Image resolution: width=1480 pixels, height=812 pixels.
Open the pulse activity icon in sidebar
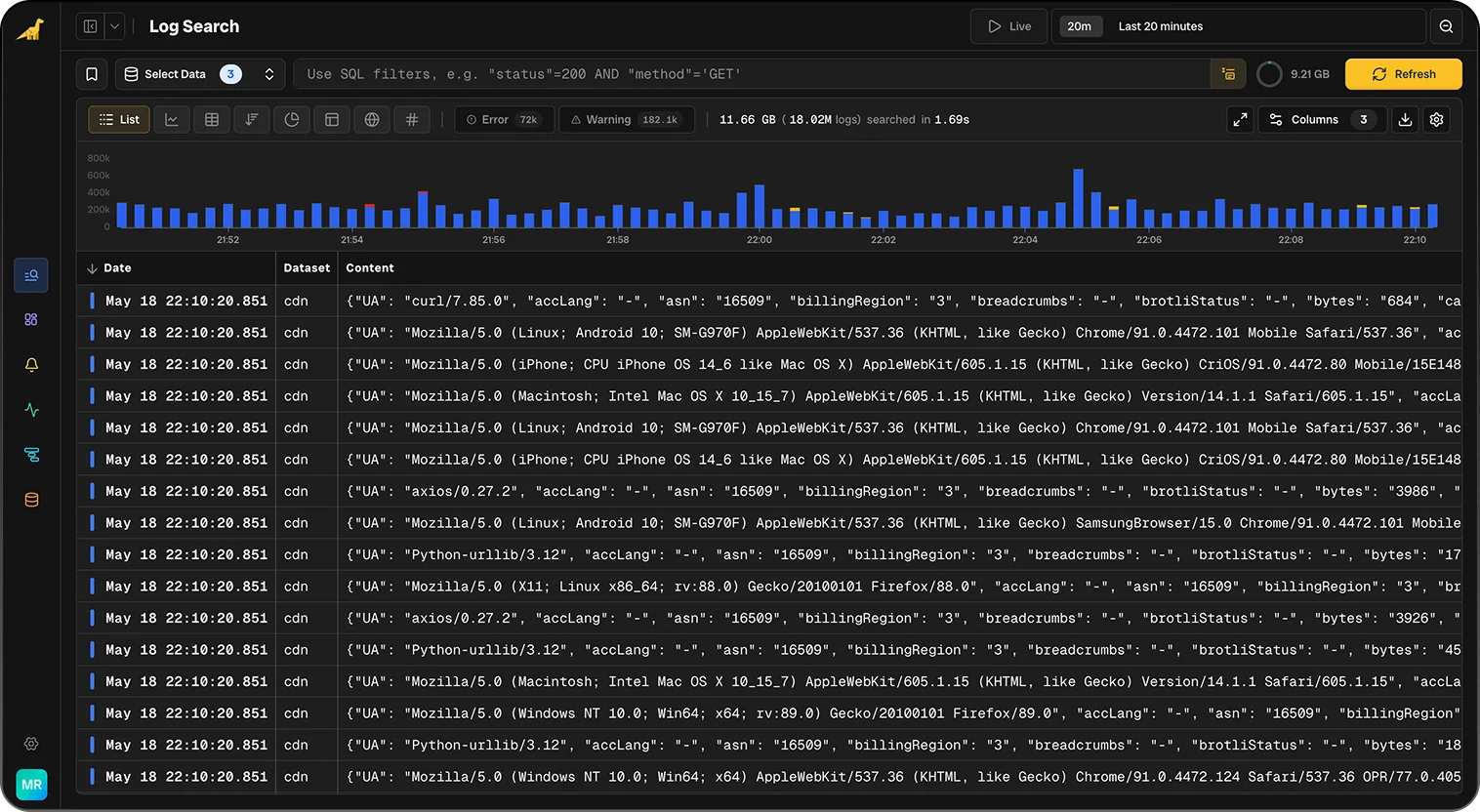pyautogui.click(x=31, y=410)
